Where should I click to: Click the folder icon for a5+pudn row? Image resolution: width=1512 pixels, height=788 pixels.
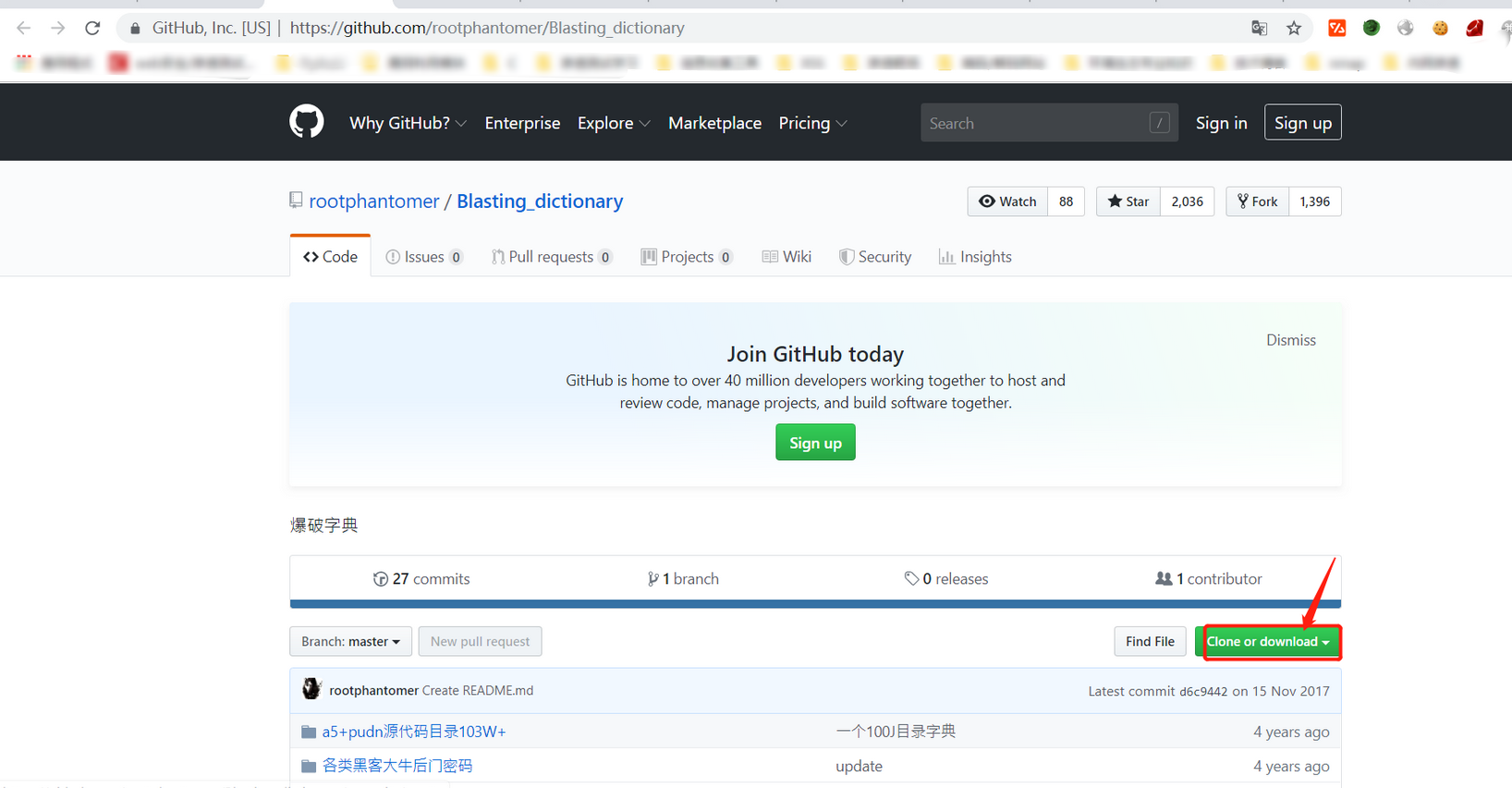coord(309,732)
